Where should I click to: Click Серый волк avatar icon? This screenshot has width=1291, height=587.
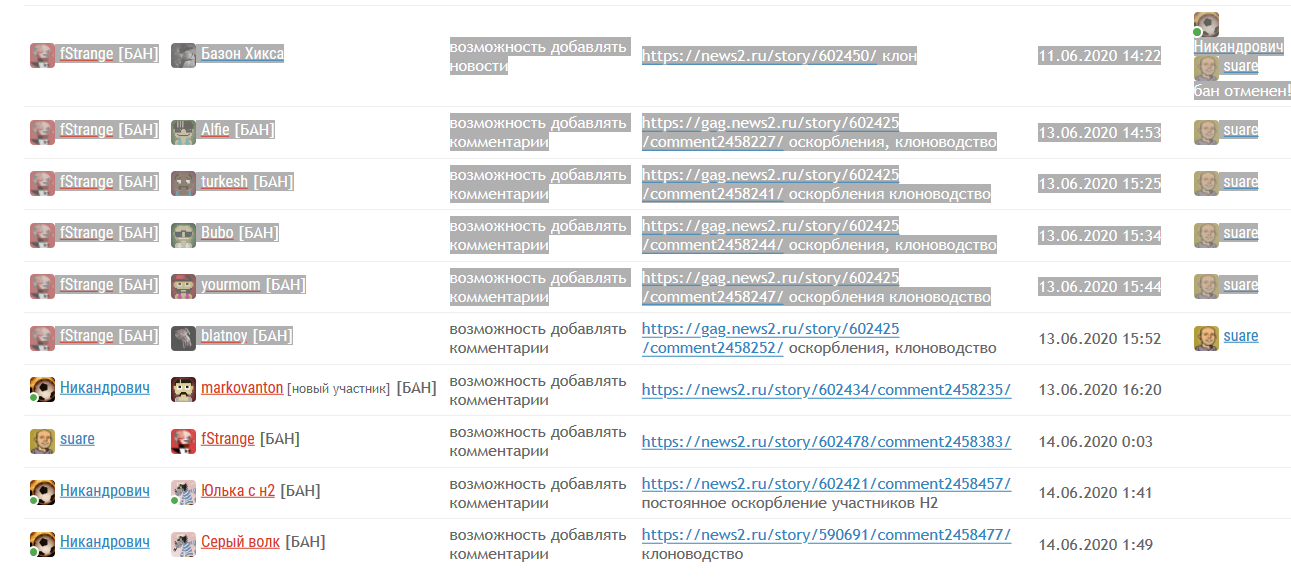point(183,543)
